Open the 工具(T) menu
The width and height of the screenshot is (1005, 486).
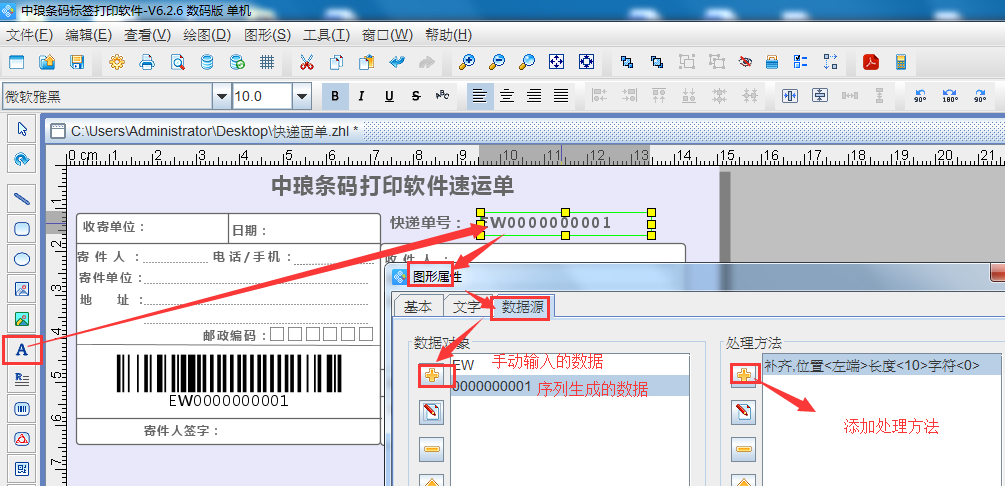[x=327, y=35]
